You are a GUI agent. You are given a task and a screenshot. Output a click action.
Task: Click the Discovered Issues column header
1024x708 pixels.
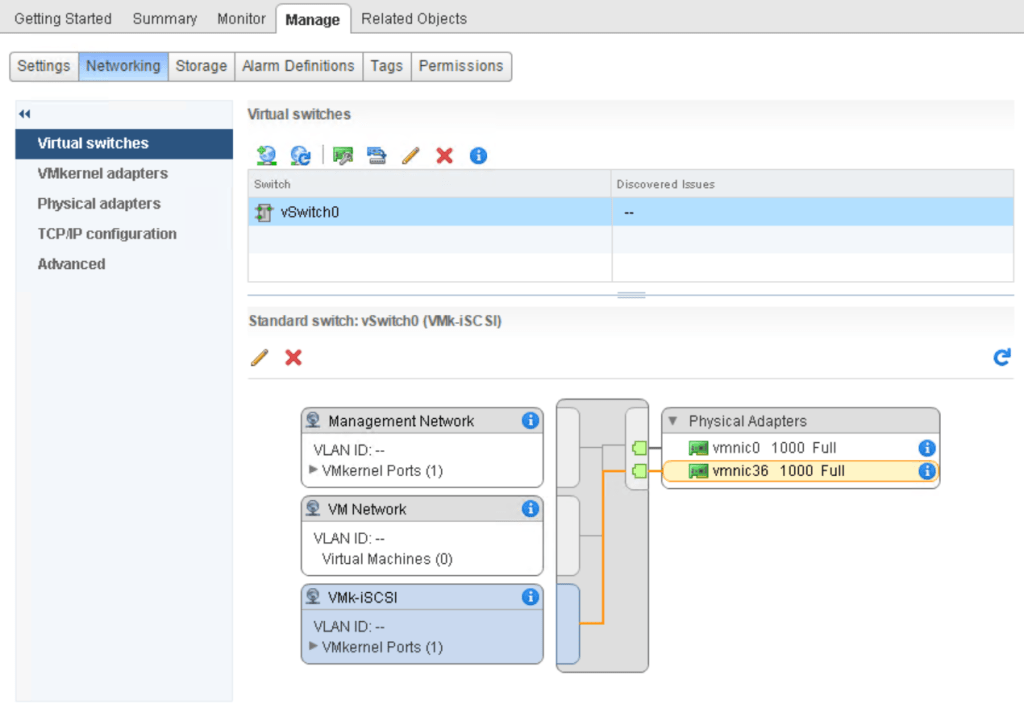pyautogui.click(x=813, y=184)
